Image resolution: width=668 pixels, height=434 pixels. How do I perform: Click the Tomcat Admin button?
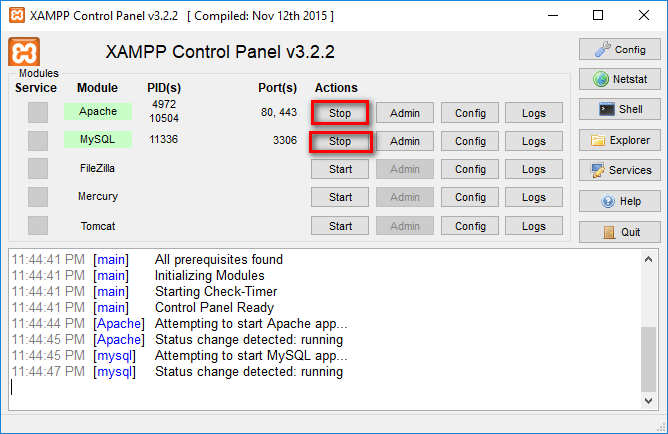coord(405,226)
